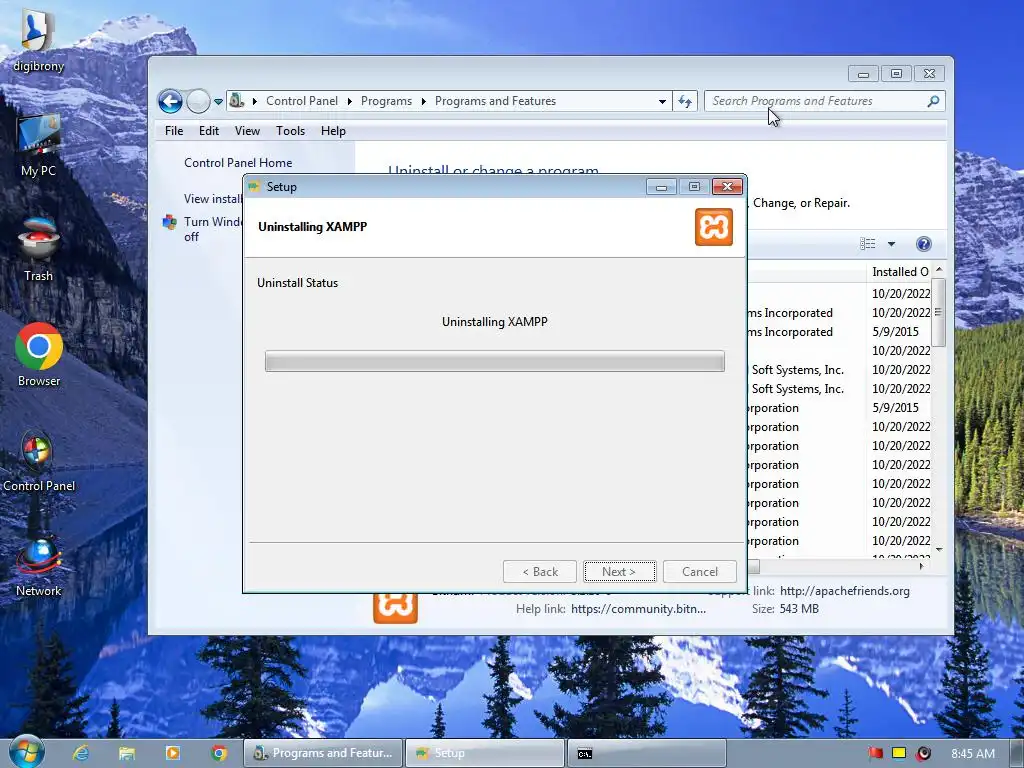Open the File menu
The height and width of the screenshot is (768, 1024).
tap(174, 131)
